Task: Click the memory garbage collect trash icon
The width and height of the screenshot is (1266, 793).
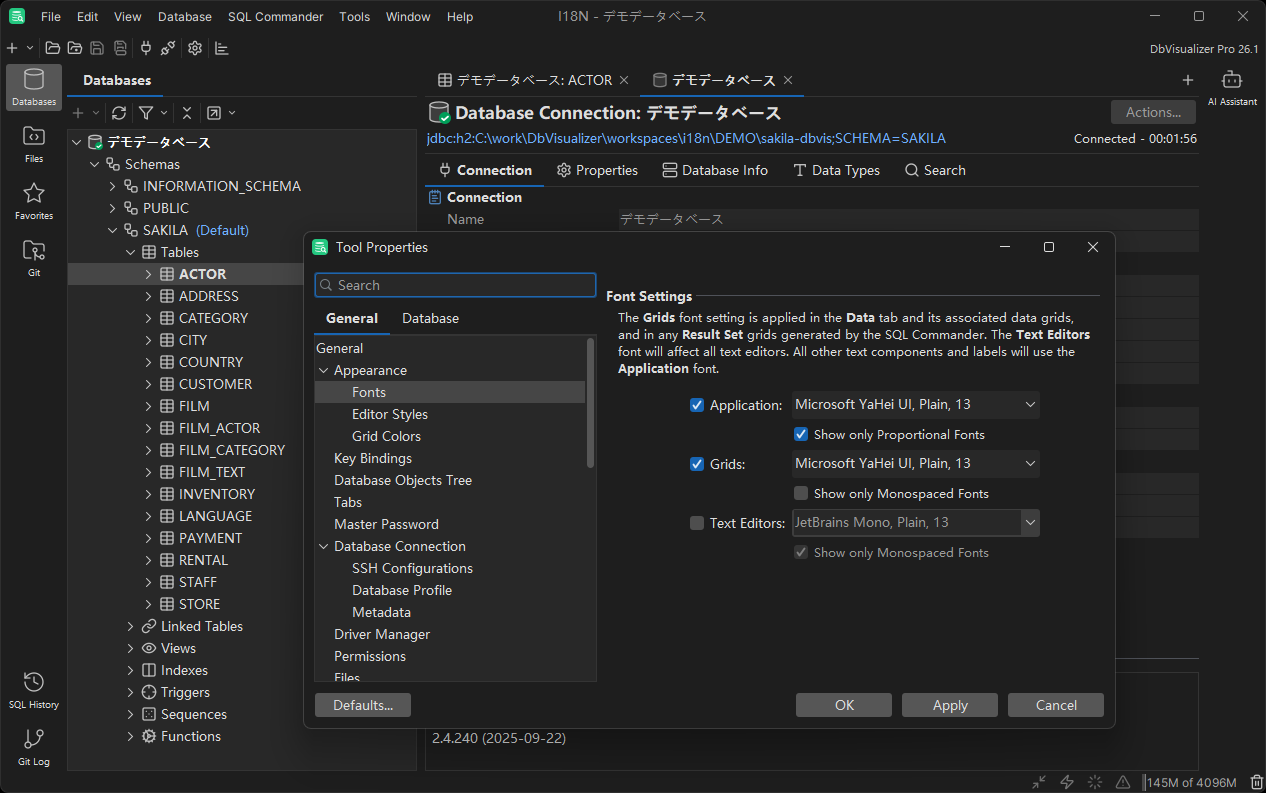Action: click(x=1256, y=782)
